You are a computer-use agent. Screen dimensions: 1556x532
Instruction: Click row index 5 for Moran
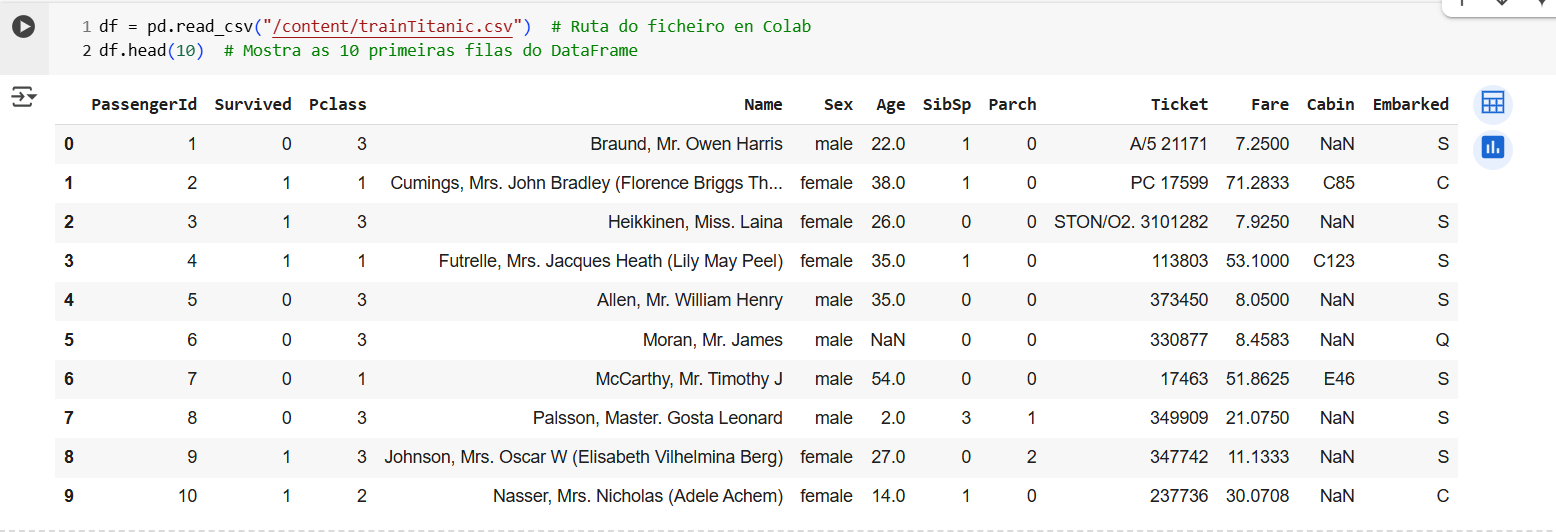pyautogui.click(x=69, y=340)
